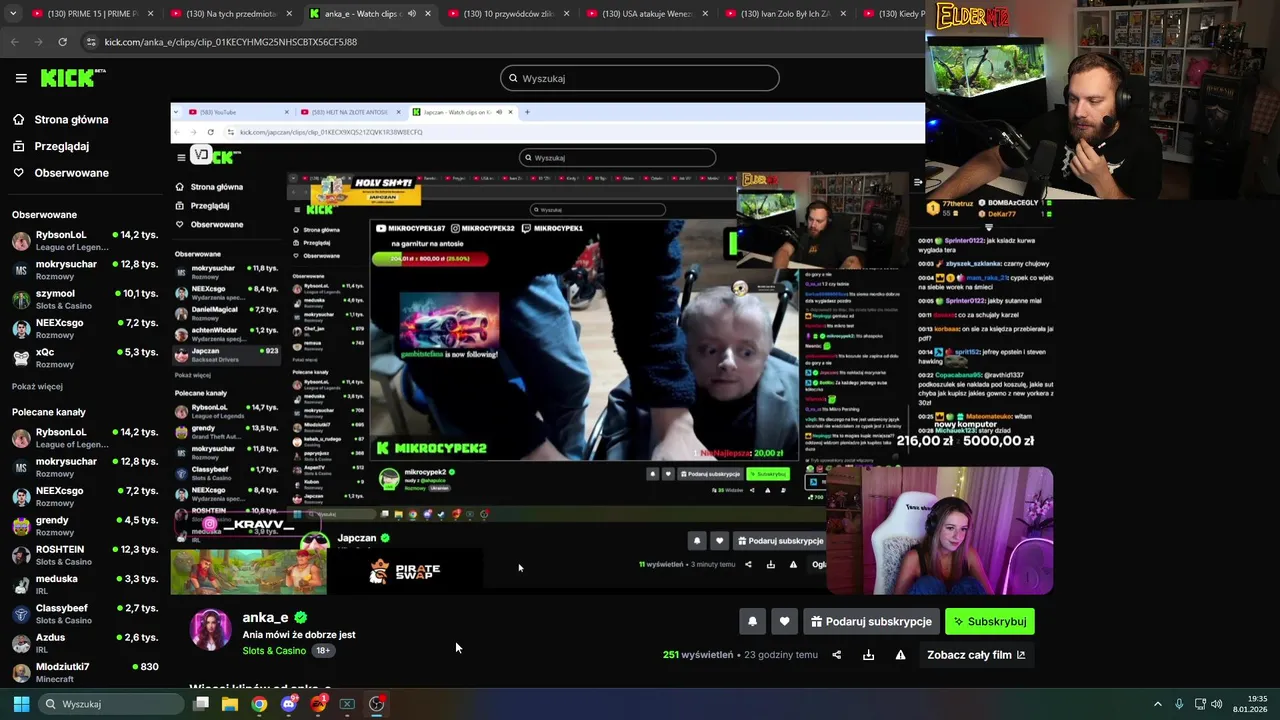The height and width of the screenshot is (720, 1280).
Task: Open the volume icon in system tray
Action: pyautogui.click(x=1217, y=704)
